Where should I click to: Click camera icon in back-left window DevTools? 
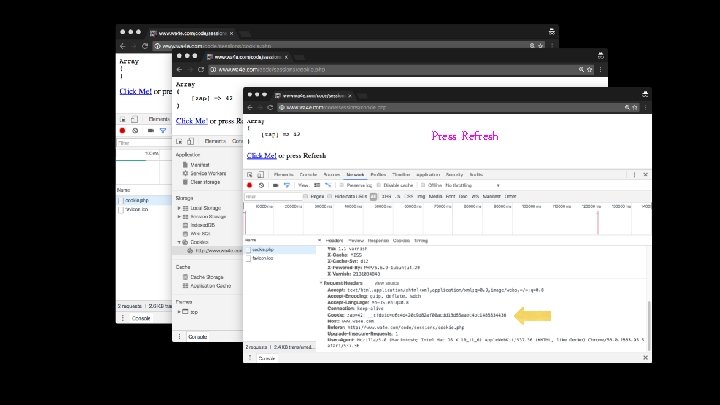point(151,131)
